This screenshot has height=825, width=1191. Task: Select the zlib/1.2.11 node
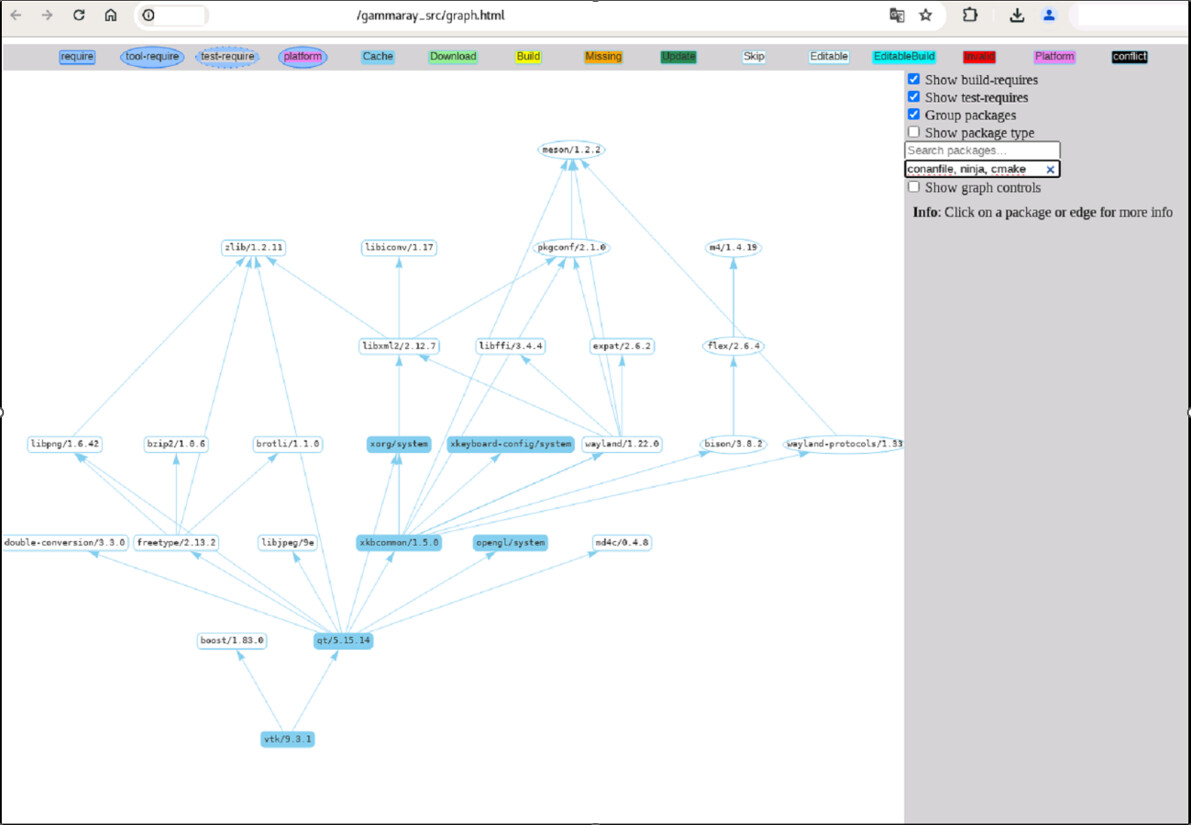[253, 248]
